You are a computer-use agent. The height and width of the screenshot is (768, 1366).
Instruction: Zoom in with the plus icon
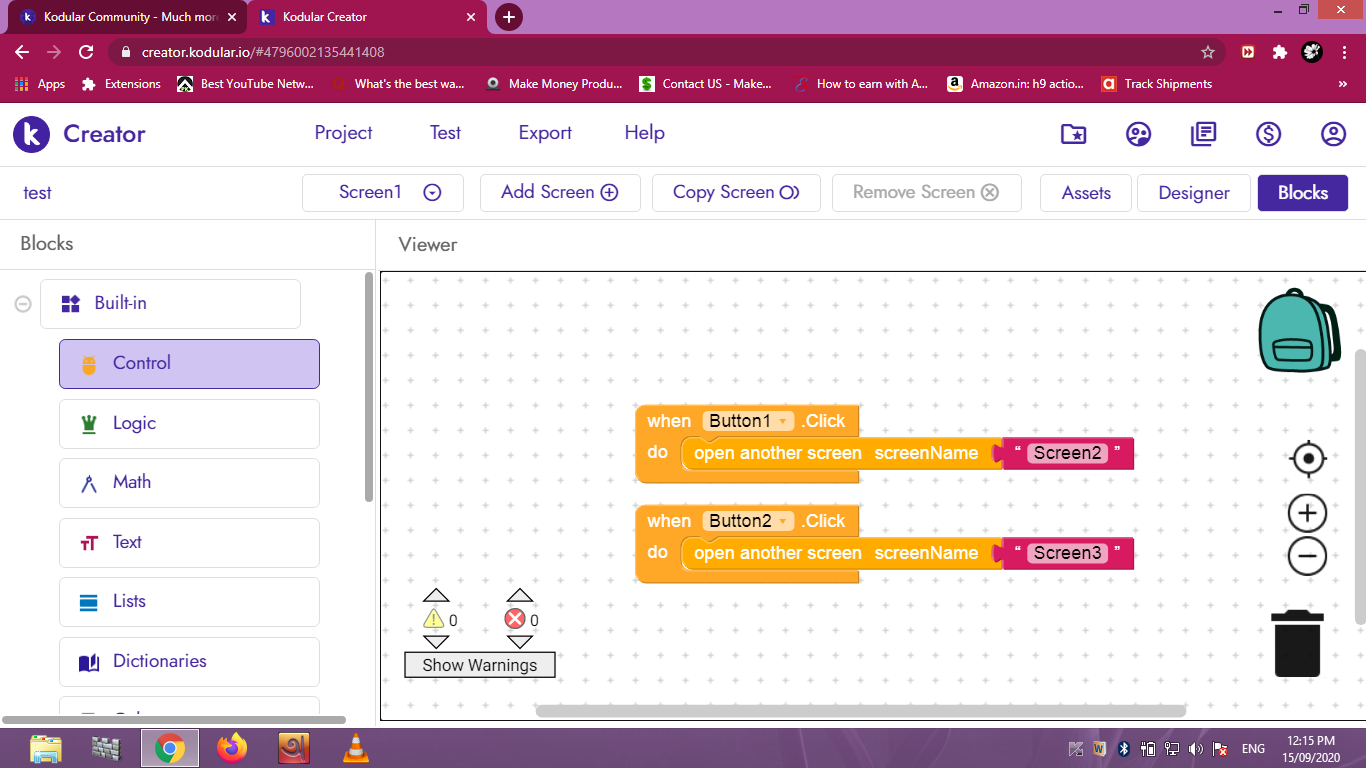1307,513
